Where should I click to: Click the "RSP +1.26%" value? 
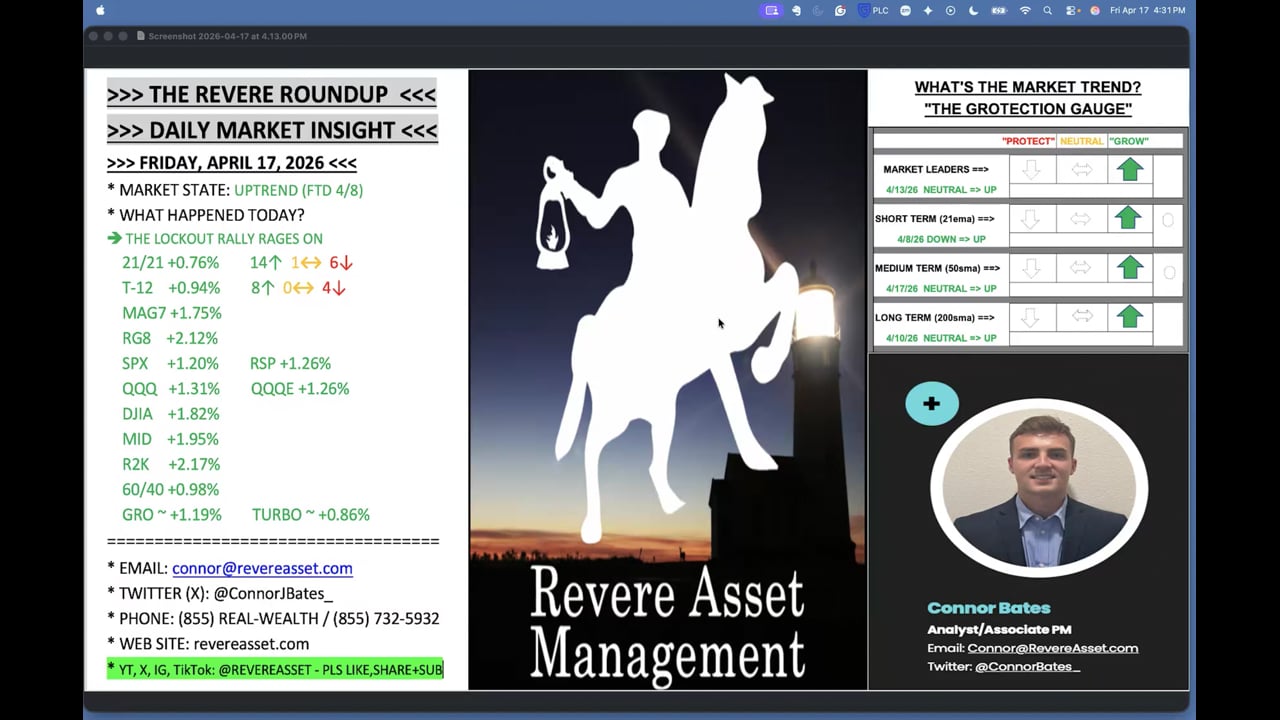coord(290,363)
